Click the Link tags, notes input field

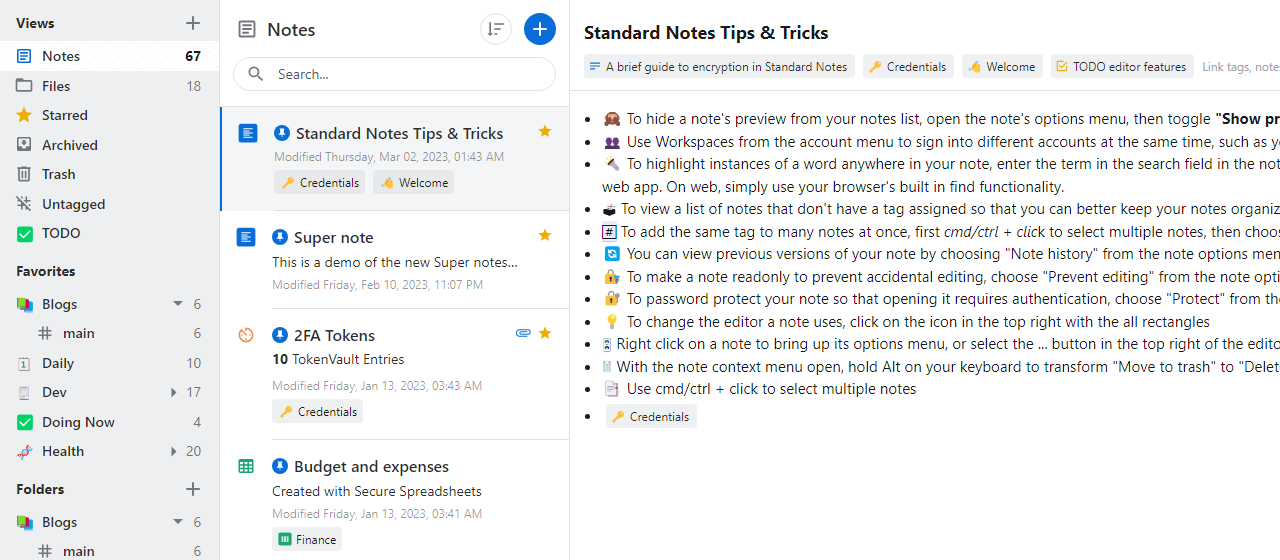tap(1240, 67)
